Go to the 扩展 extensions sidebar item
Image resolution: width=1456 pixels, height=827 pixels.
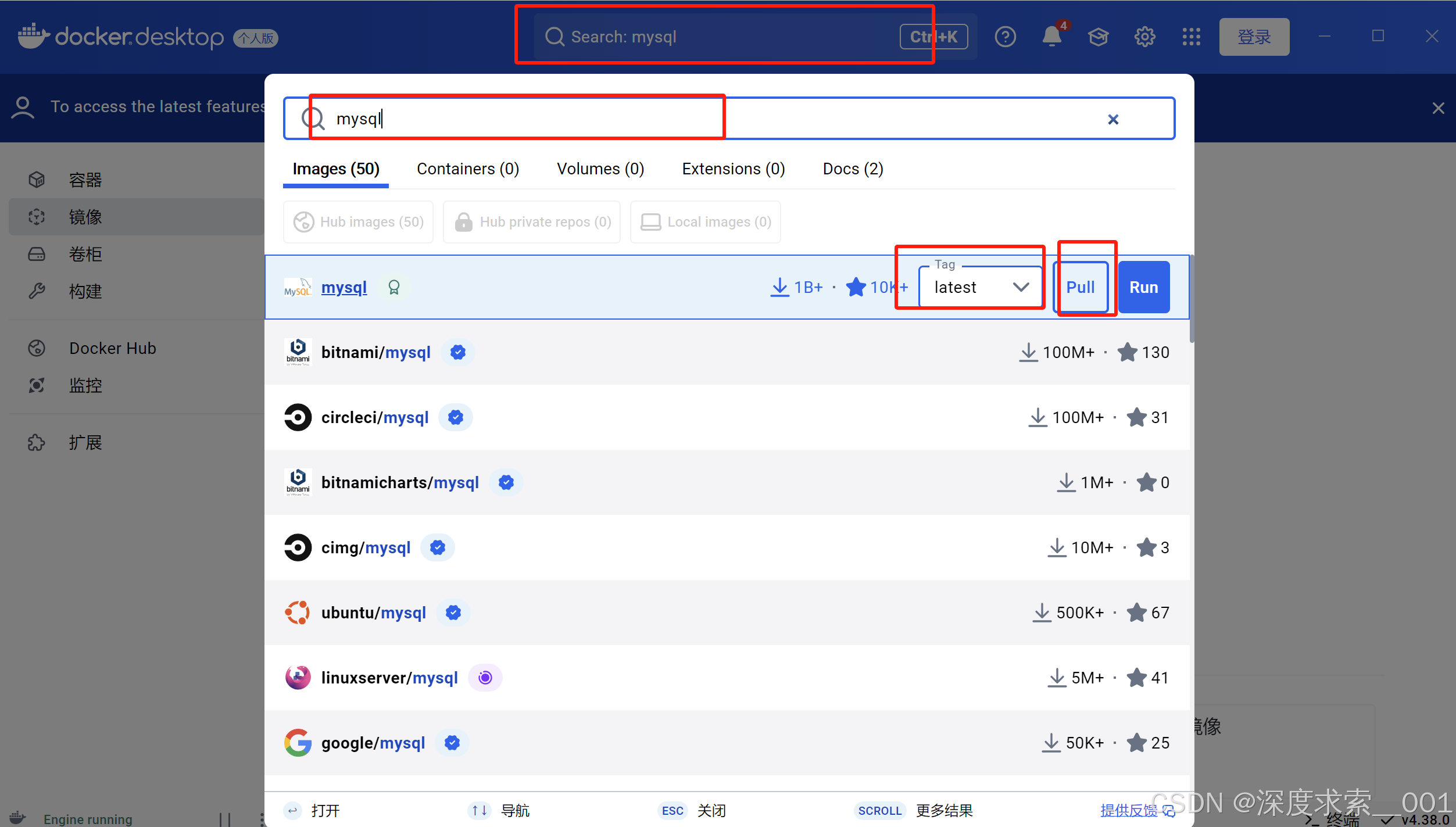[x=85, y=443]
